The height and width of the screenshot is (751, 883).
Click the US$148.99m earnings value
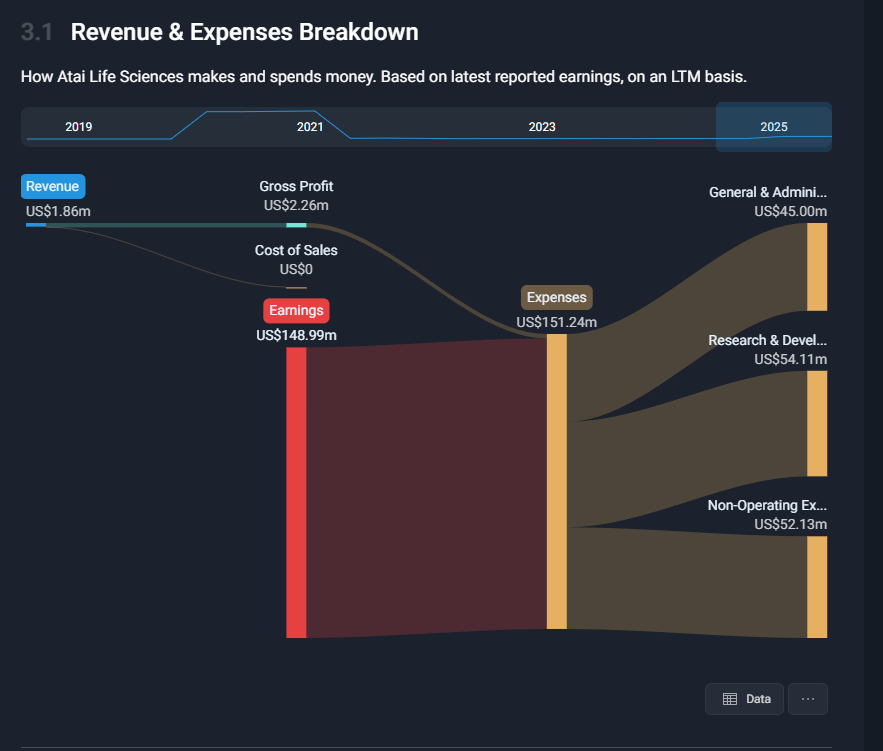tap(296, 336)
